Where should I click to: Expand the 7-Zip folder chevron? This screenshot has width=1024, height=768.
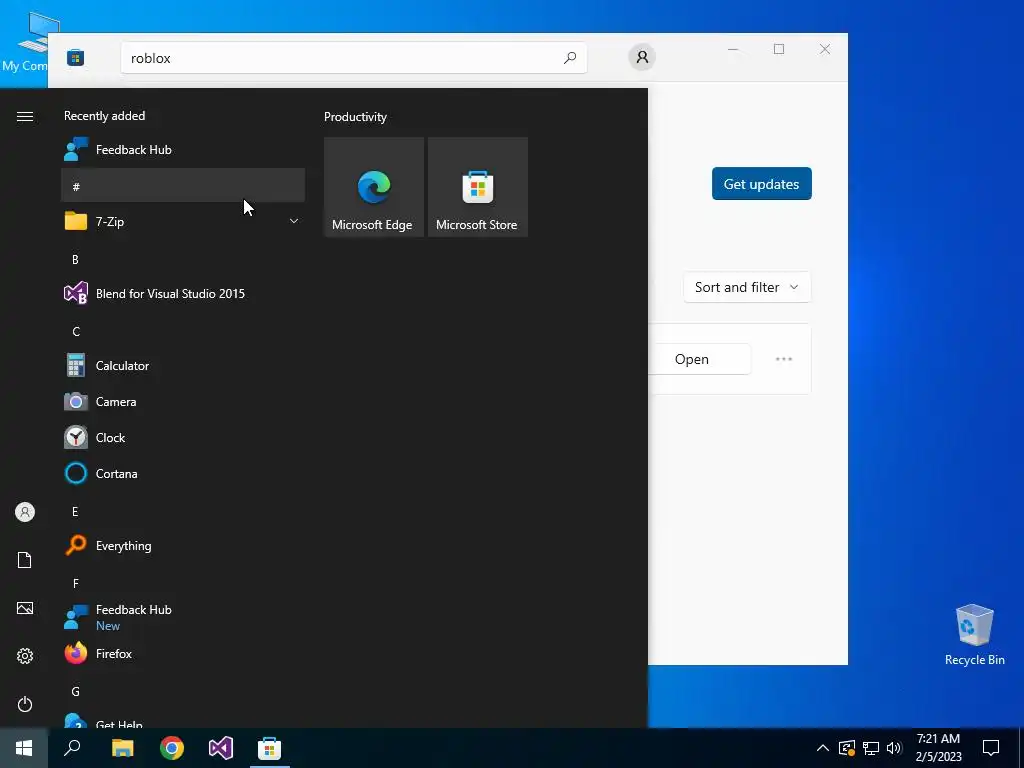294,221
